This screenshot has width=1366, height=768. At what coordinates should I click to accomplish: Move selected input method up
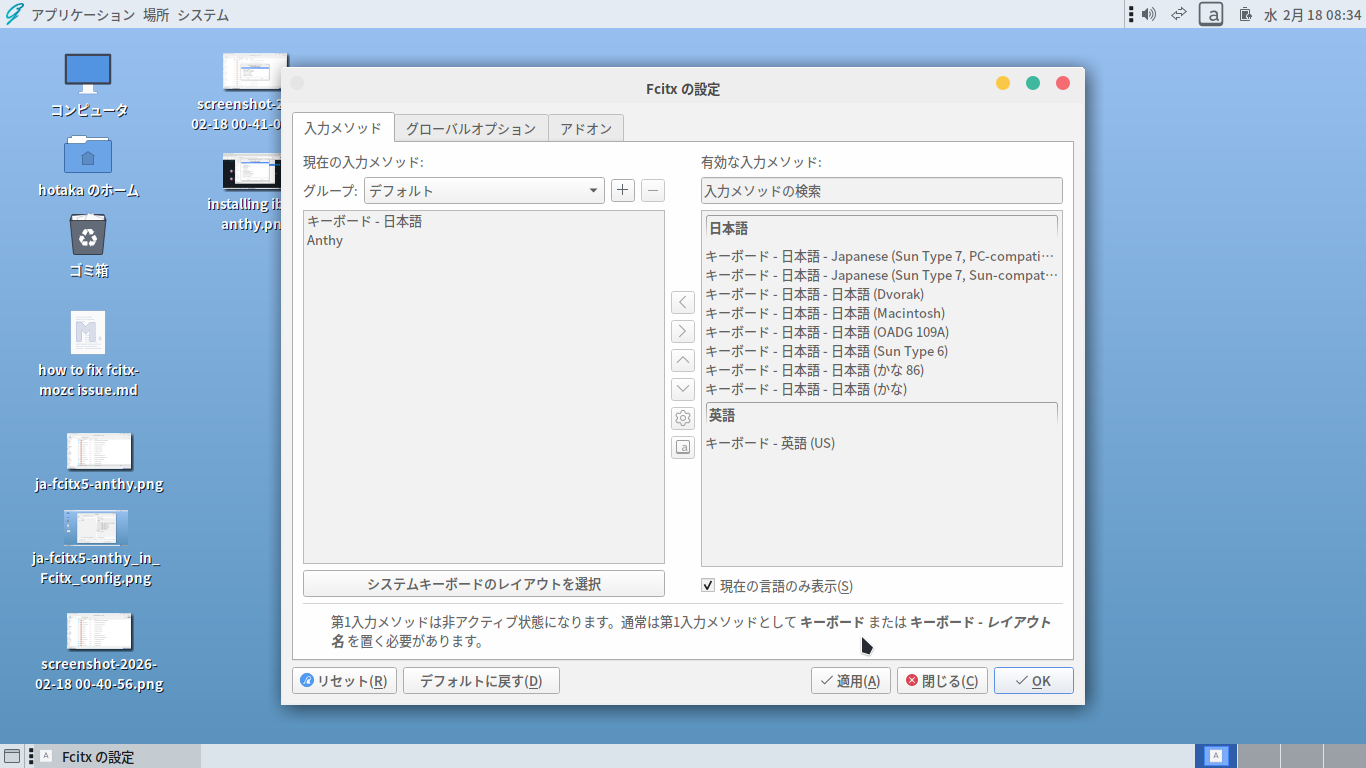(683, 360)
